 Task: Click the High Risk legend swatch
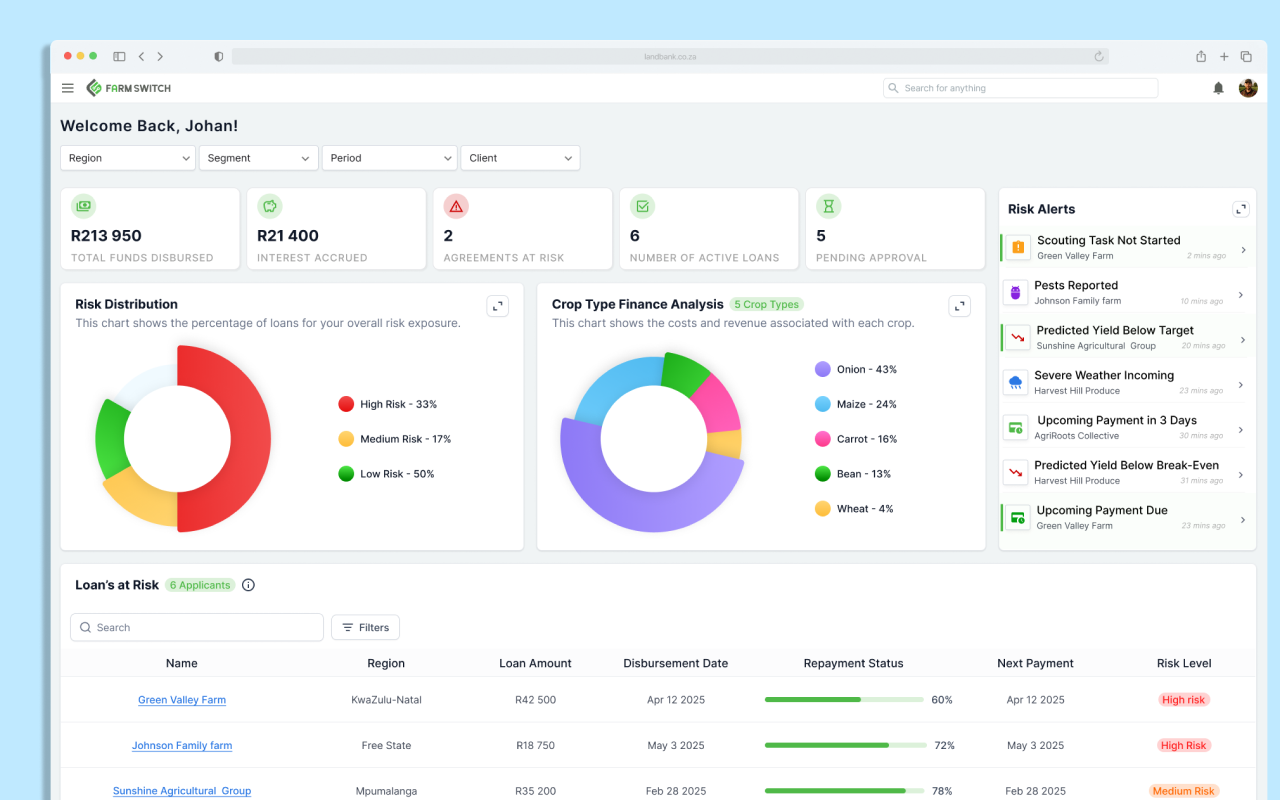[346, 404]
